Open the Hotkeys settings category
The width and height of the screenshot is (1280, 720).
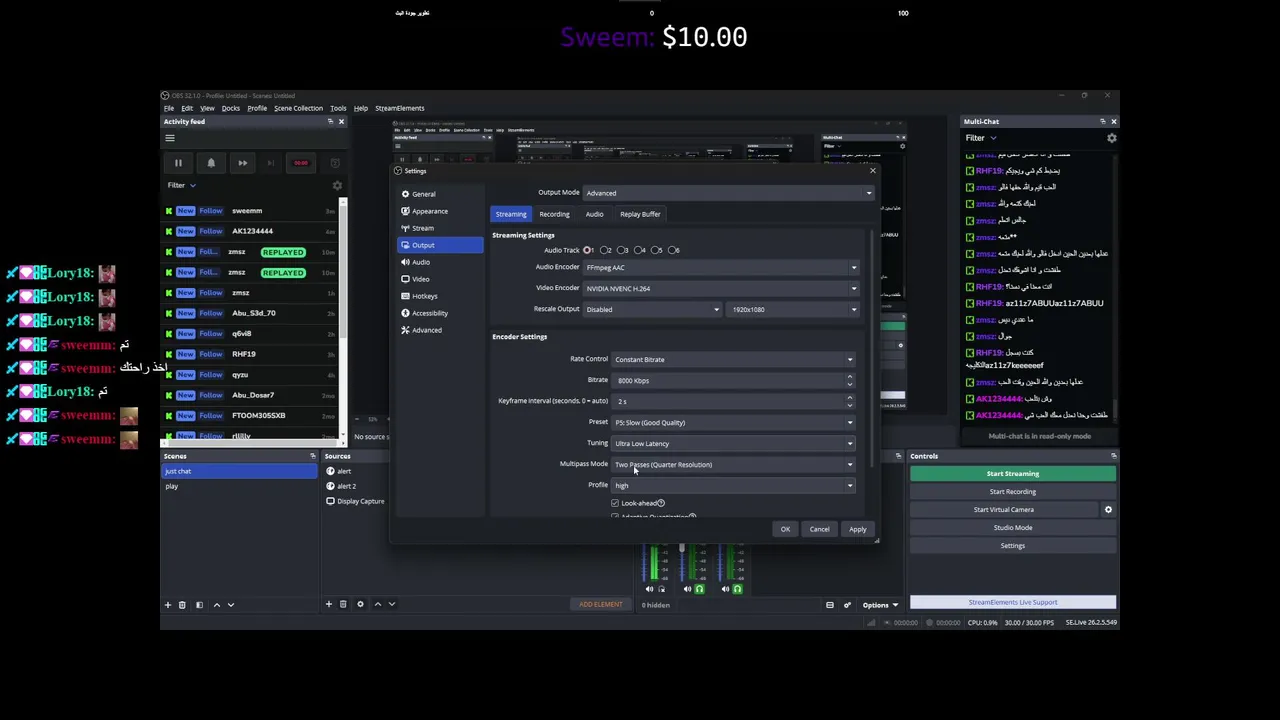point(440,296)
